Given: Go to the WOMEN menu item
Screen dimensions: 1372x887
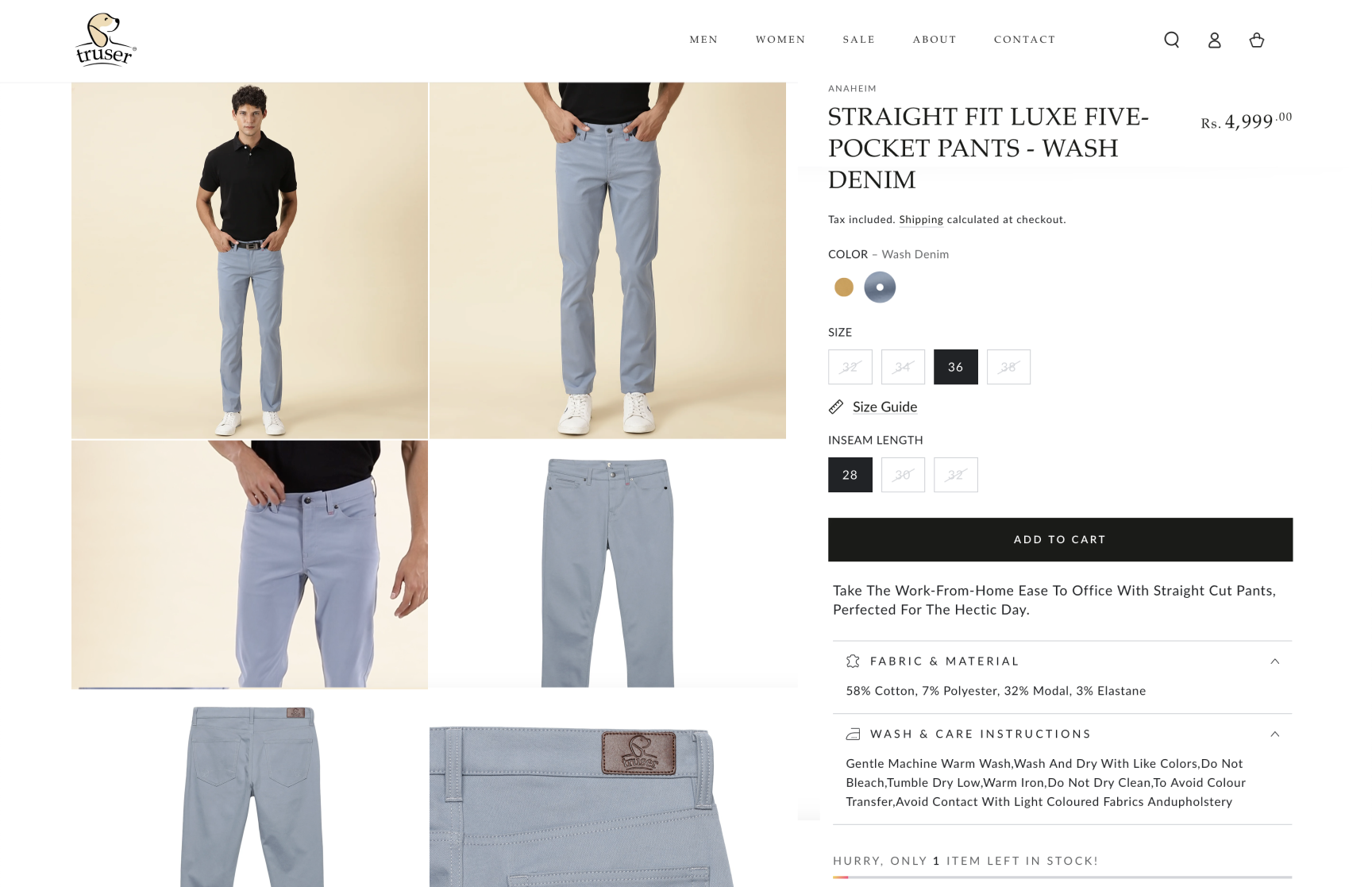Looking at the screenshot, I should pos(780,40).
